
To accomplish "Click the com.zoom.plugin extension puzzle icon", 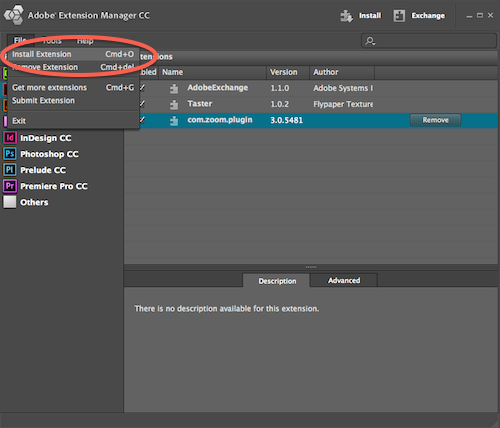I will pyautogui.click(x=174, y=120).
